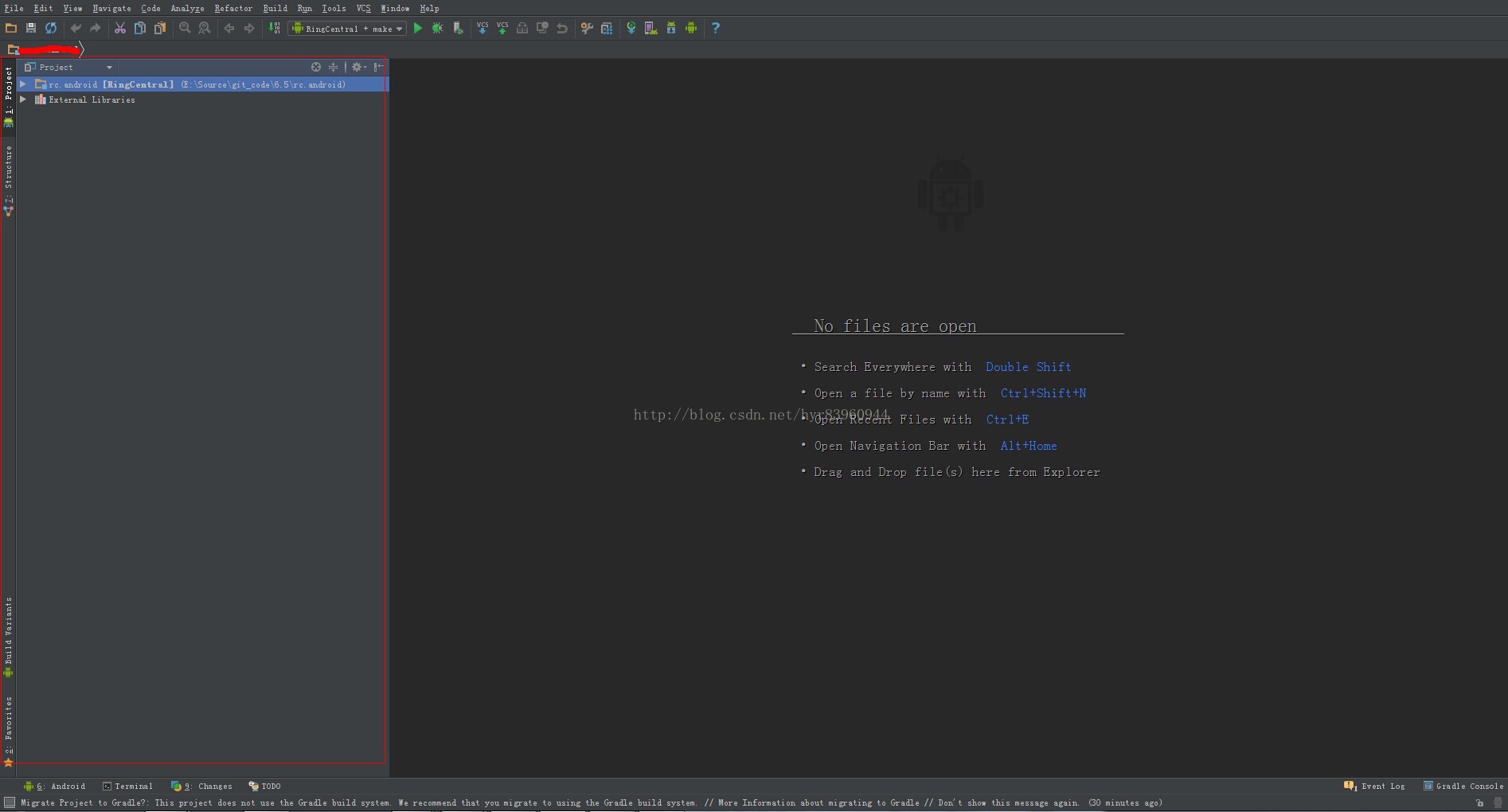Click the Make Project binary icon
Image resolution: width=1508 pixels, height=812 pixels.
pyautogui.click(x=274, y=28)
